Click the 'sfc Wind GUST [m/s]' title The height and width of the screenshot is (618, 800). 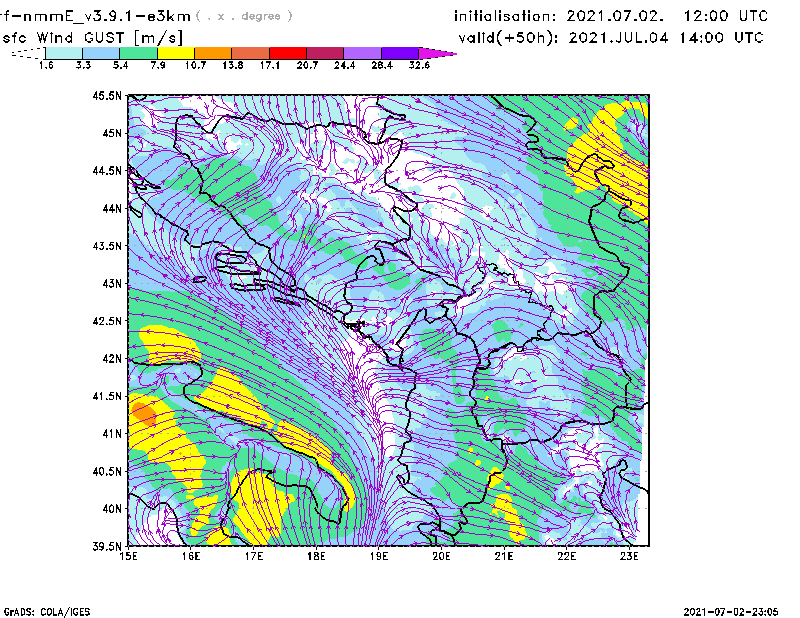tap(92, 37)
